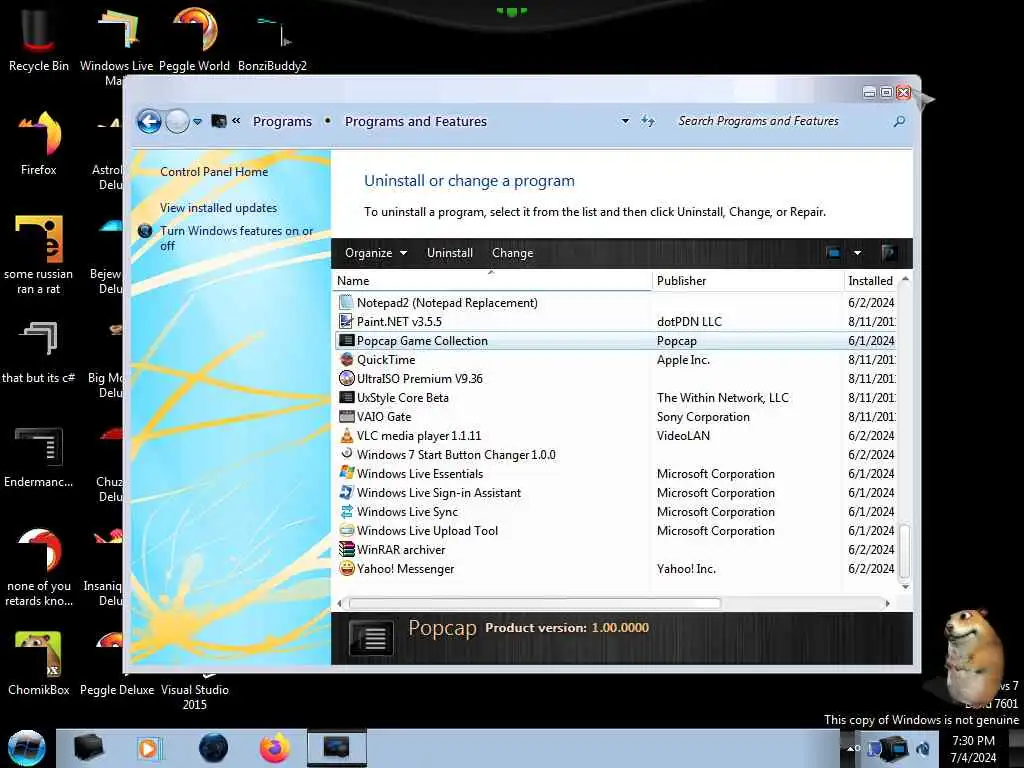
Task: Open the media player taskbar icon
Action: 149,748
